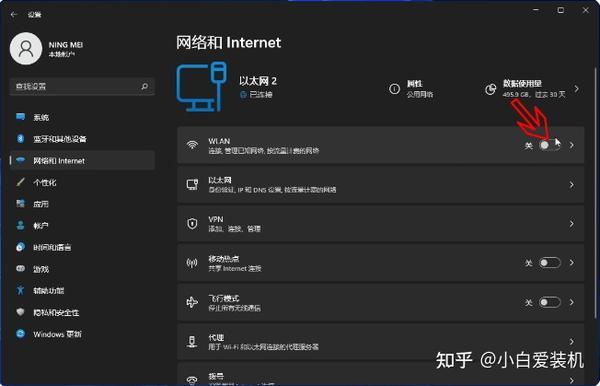Click the dial-up phone icon
The height and width of the screenshot is (386, 600).
[192, 379]
